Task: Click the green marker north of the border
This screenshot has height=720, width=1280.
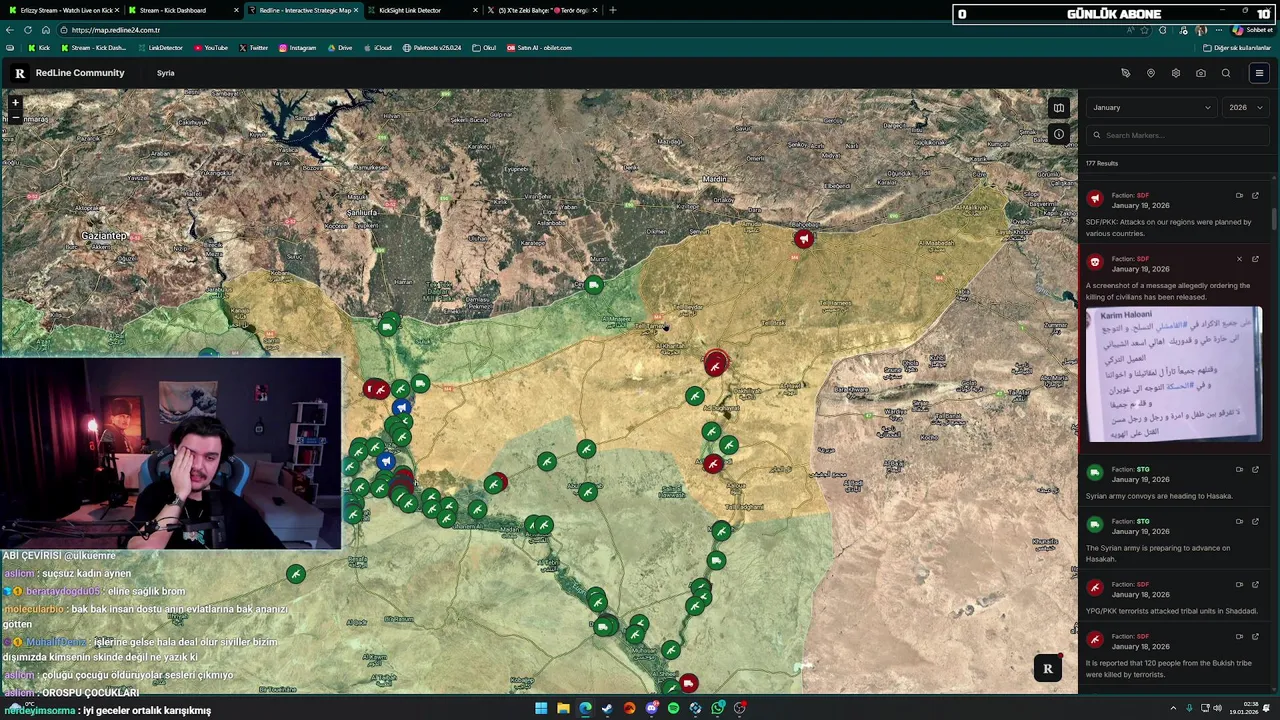Action: pyautogui.click(x=594, y=286)
